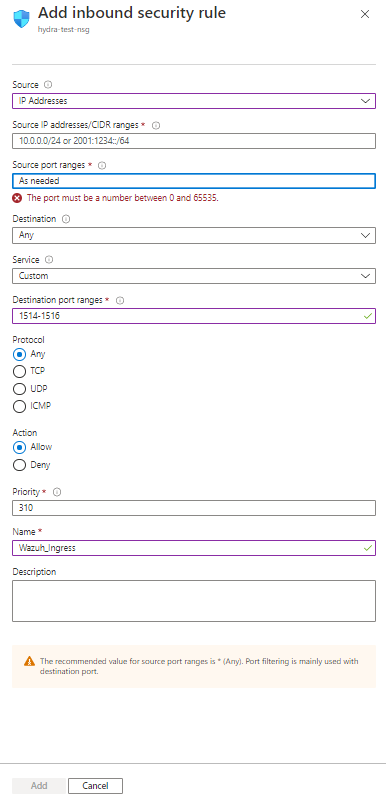This screenshot has height=799, width=386.
Task: Click the Add button
Action: coord(39,786)
